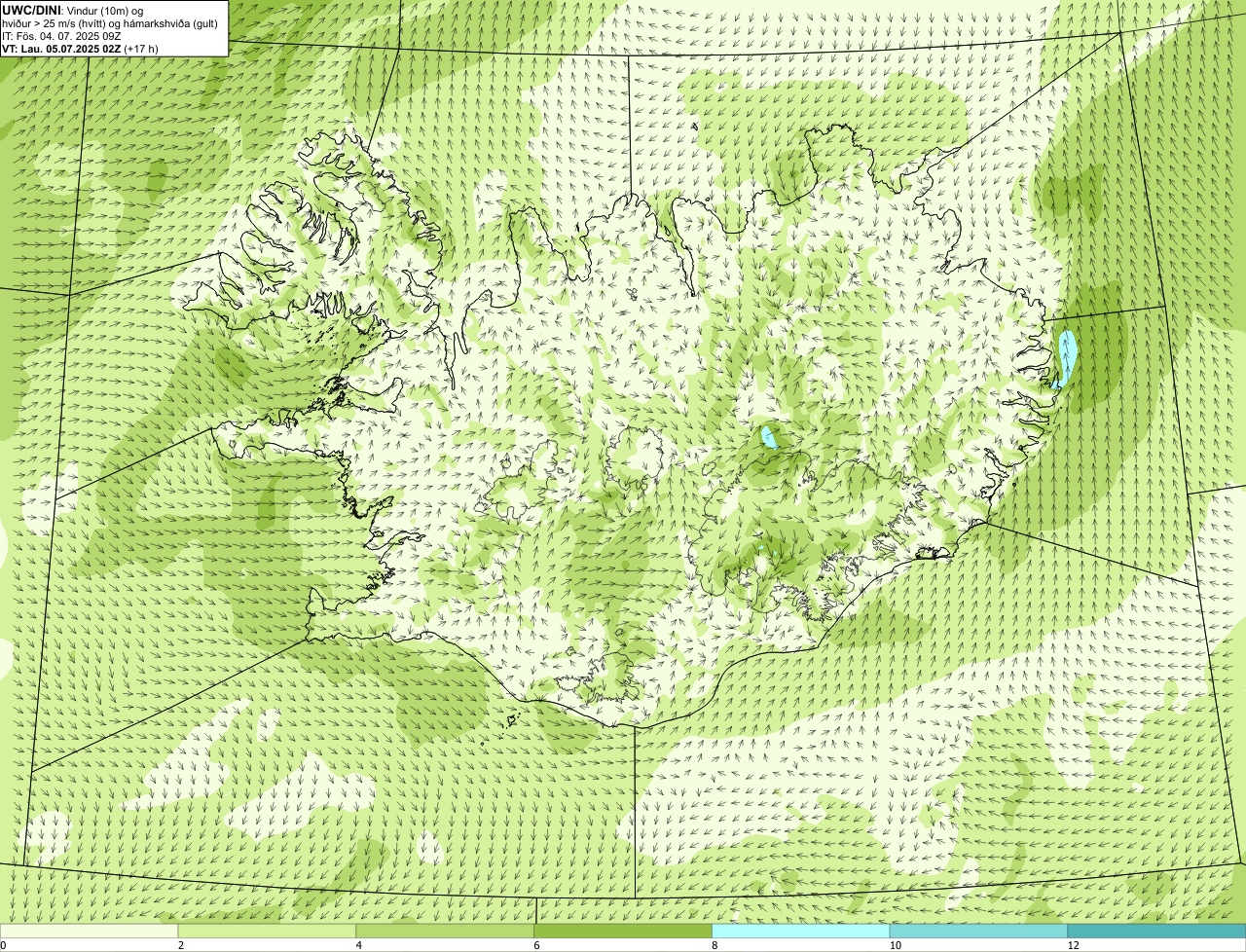Click the 2–4 m/s legend color swatch

tap(268, 931)
